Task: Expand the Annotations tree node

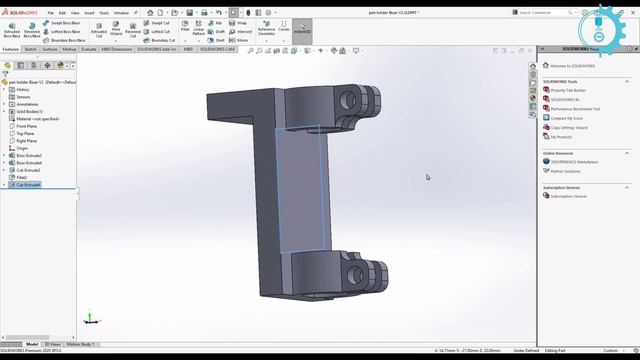Action: click(x=4, y=104)
